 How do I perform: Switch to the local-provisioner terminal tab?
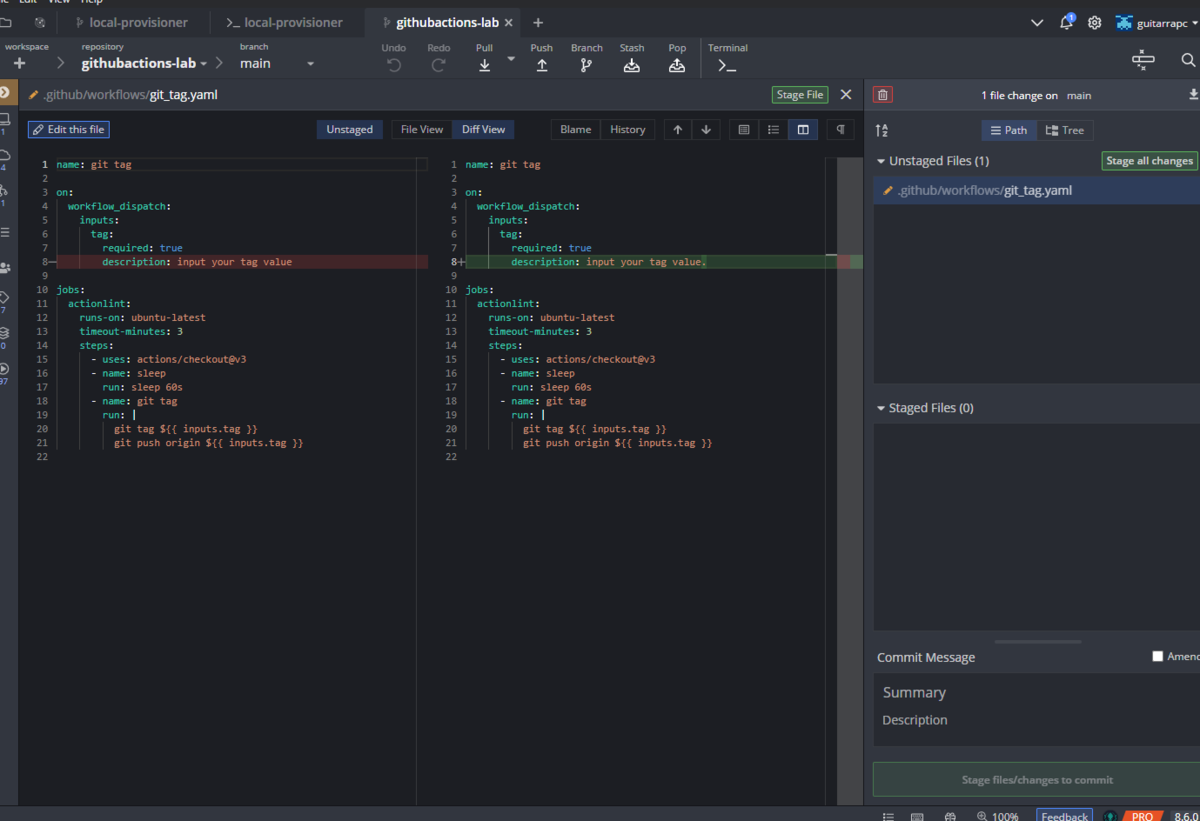(x=285, y=22)
